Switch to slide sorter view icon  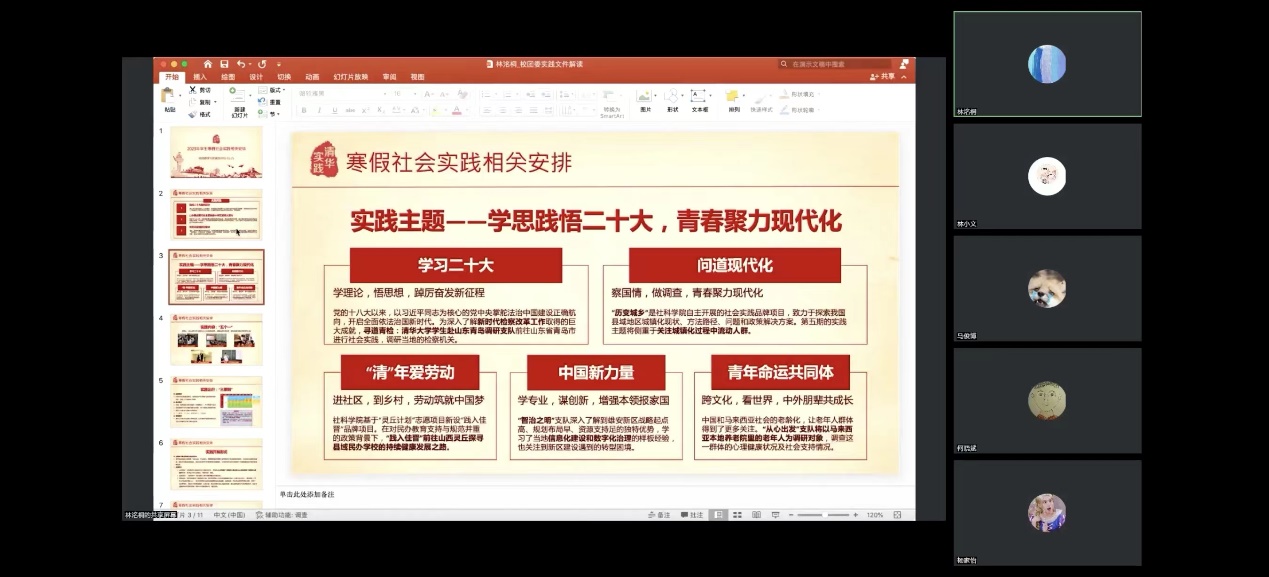pyautogui.click(x=735, y=515)
